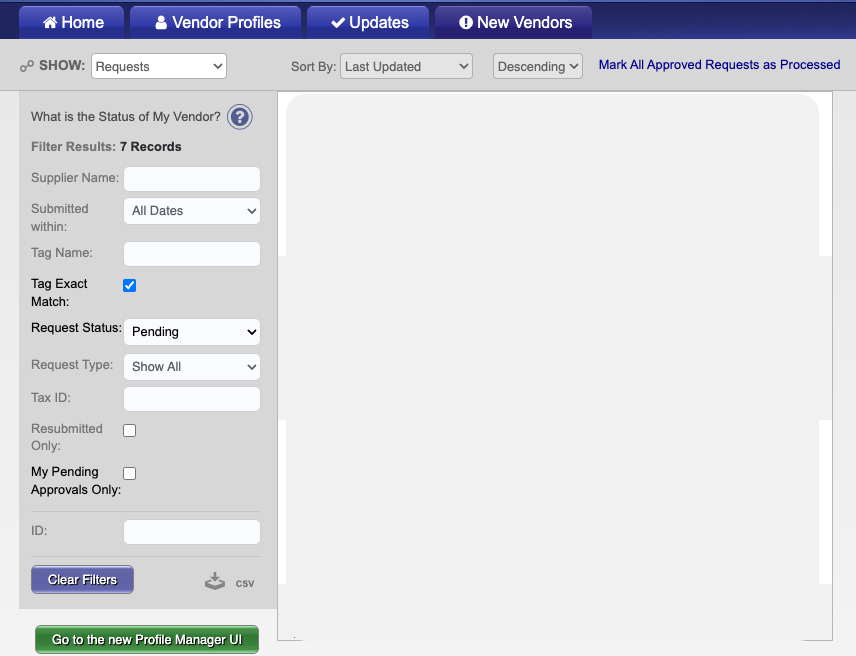Image resolution: width=856 pixels, height=656 pixels.
Task: Click the '7 Records' filter results text
Action: click(151, 147)
